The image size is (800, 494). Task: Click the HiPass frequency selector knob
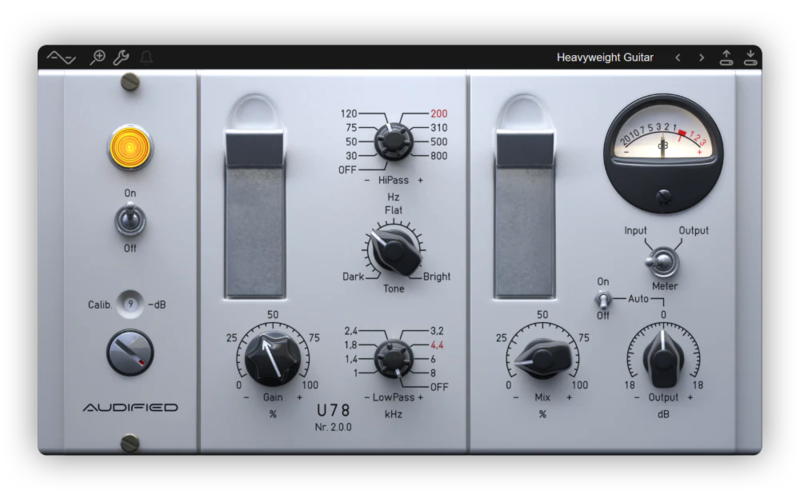(x=393, y=141)
